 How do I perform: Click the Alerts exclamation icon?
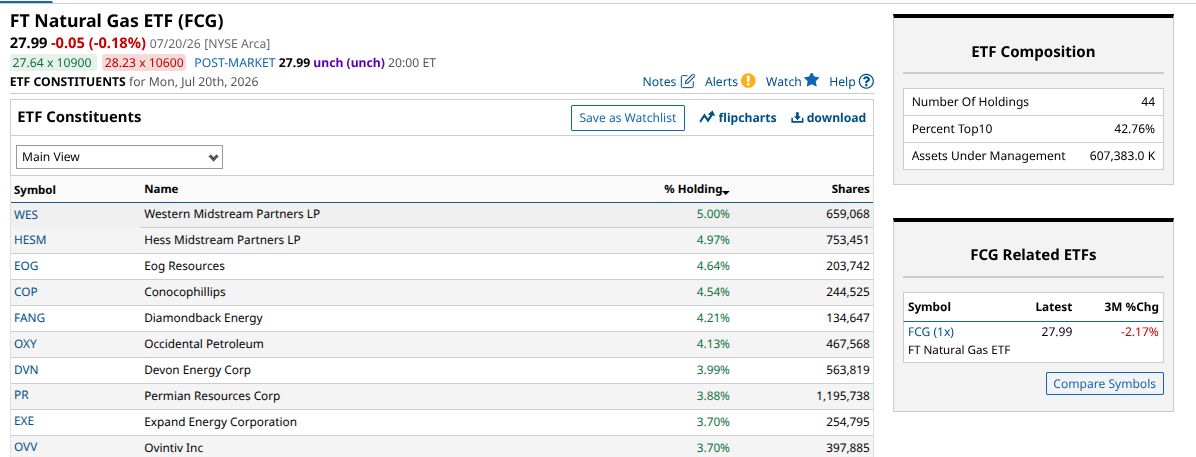[x=748, y=81]
